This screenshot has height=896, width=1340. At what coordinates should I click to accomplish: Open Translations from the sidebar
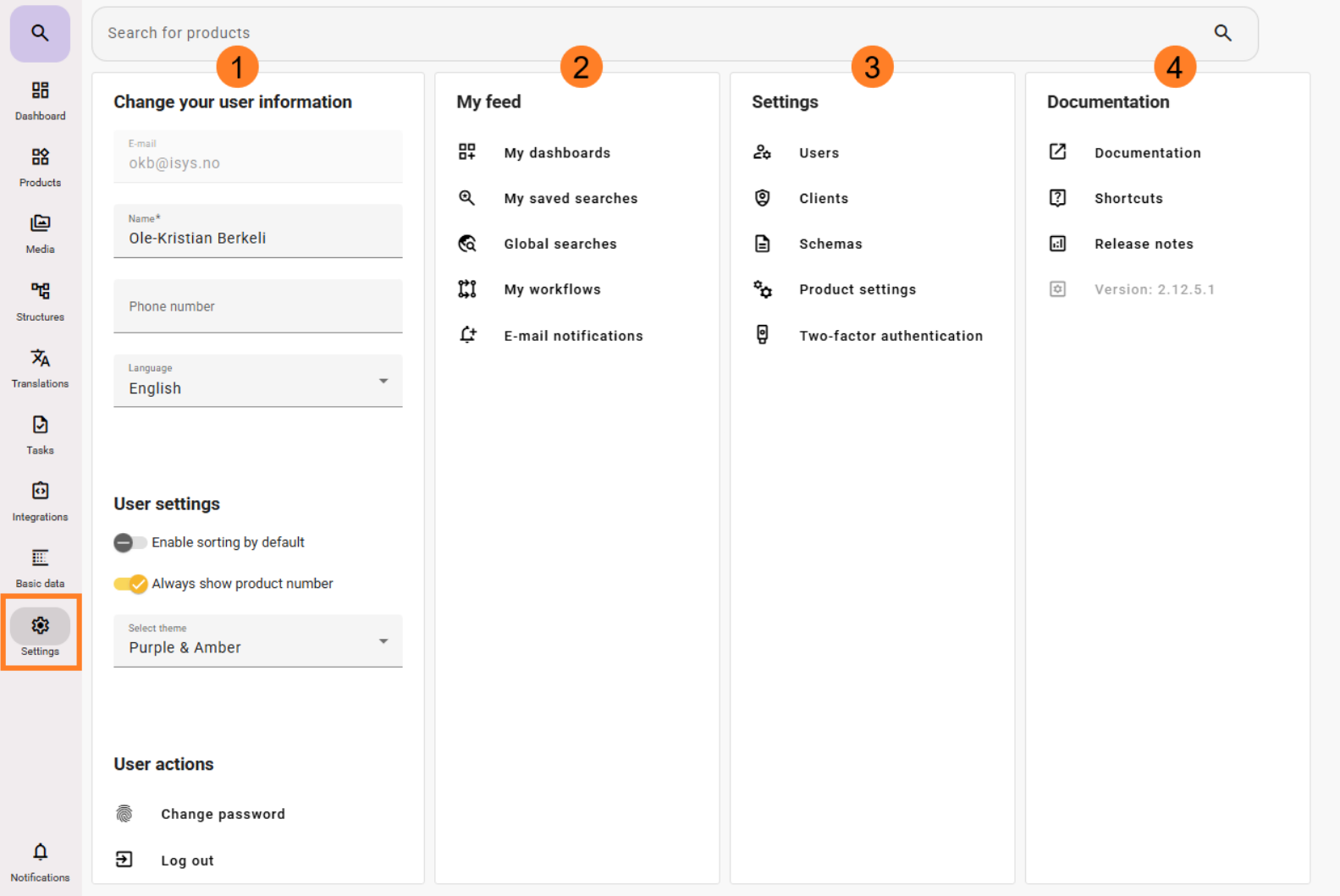(x=40, y=367)
